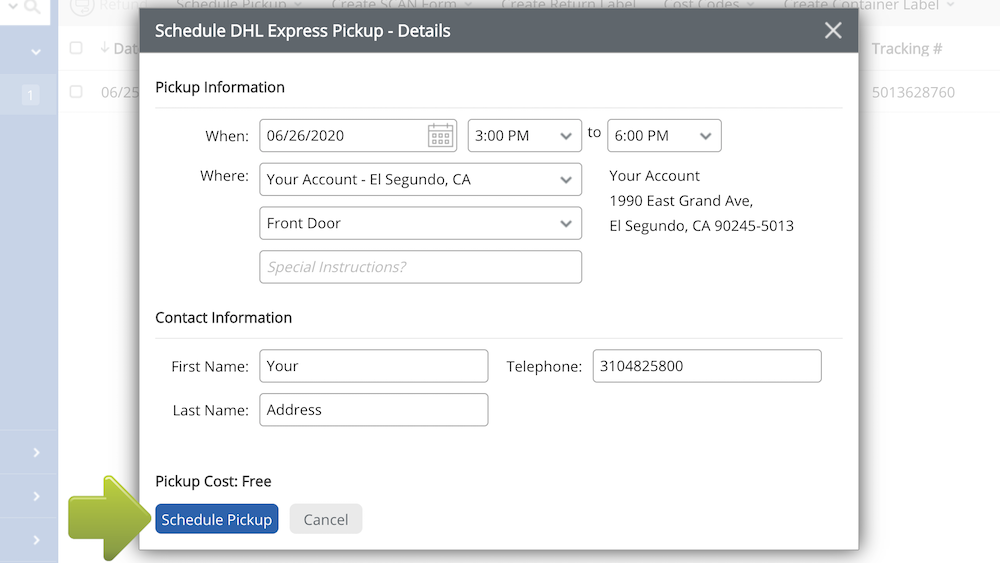
Task: Expand the second collapsed sidebar section chevron
Action: coord(36,496)
